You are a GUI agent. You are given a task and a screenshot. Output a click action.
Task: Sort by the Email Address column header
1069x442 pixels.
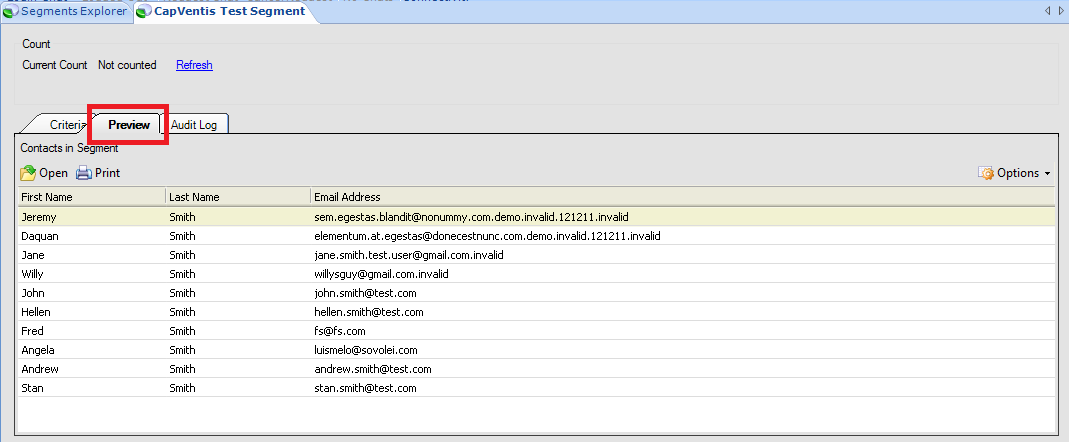[680, 197]
